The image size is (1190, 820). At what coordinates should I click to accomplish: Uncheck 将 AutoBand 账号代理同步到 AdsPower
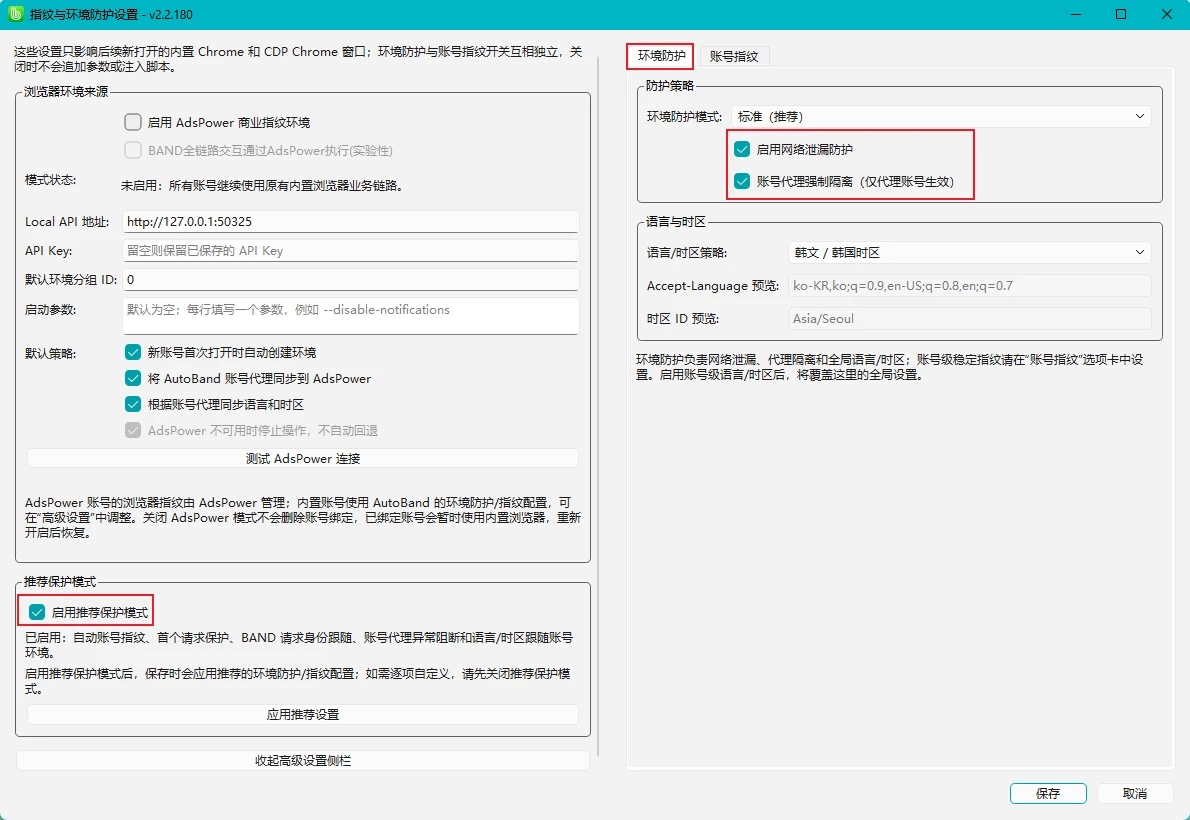133,378
